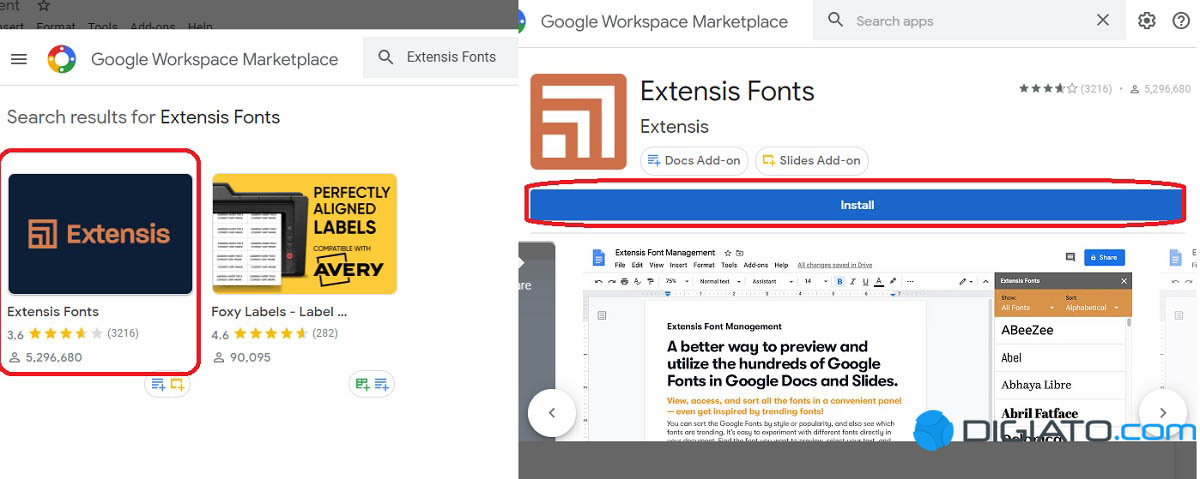This screenshot has height=479, width=1200.
Task: Click the large Extensis Fonts app logo
Action: [578, 121]
